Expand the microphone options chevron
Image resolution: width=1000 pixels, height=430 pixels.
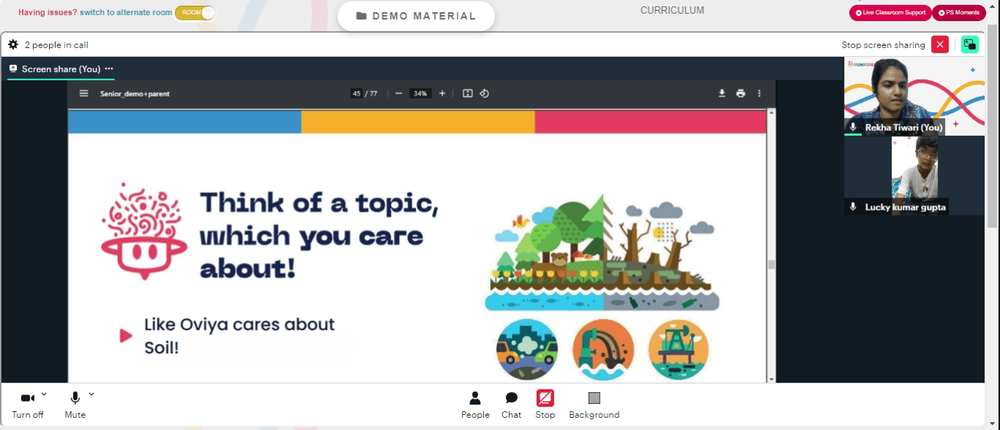click(91, 394)
